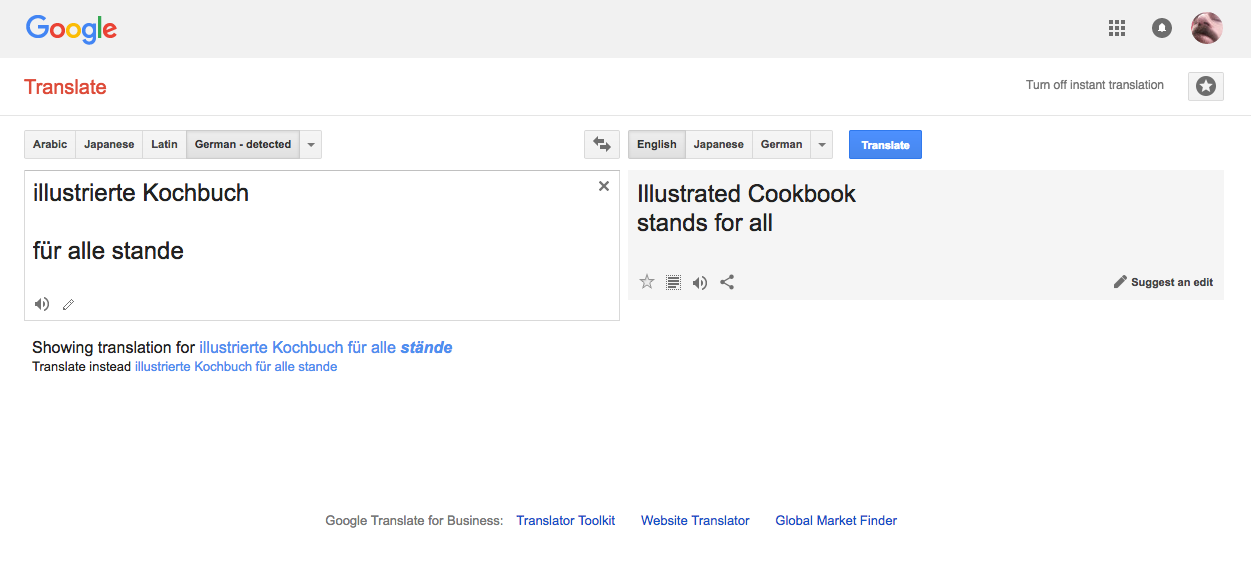Open Google notifications bell
This screenshot has height=587, width=1251.
(x=1162, y=28)
